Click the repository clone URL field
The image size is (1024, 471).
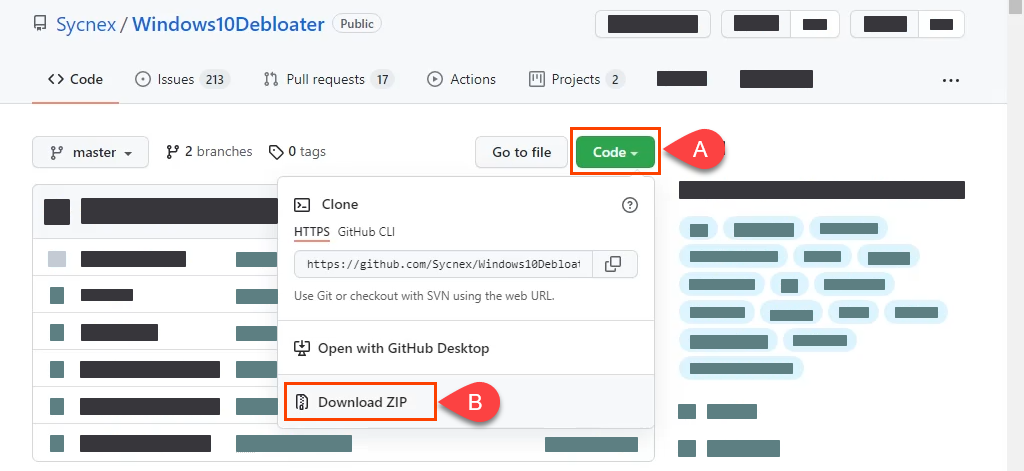443,264
